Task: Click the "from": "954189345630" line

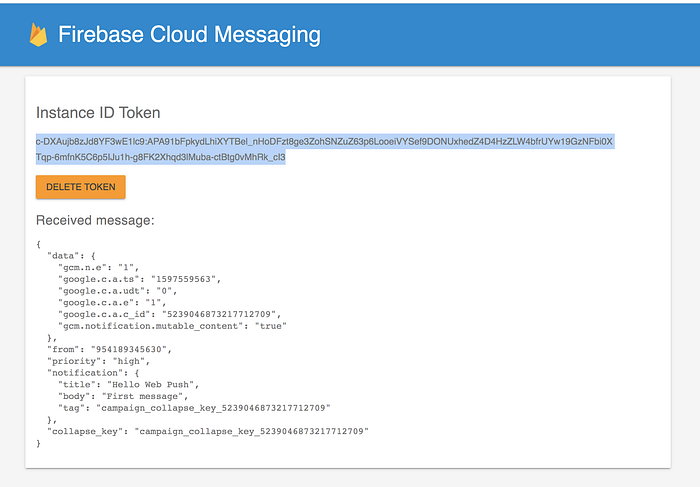Action: point(109,349)
